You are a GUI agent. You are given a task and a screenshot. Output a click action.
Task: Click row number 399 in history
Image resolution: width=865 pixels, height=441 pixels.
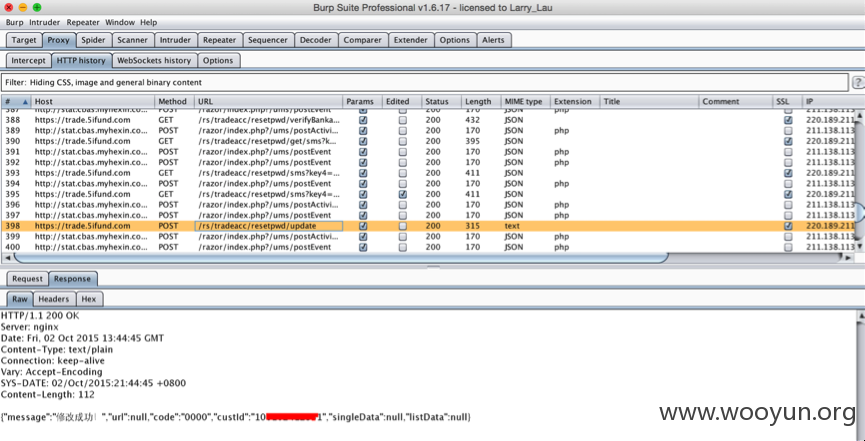click(x=12, y=237)
